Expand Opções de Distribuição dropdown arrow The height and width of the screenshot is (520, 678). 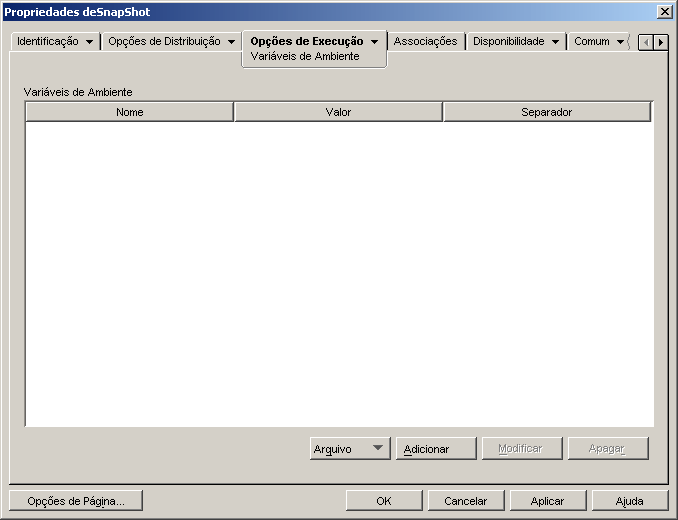click(x=231, y=42)
